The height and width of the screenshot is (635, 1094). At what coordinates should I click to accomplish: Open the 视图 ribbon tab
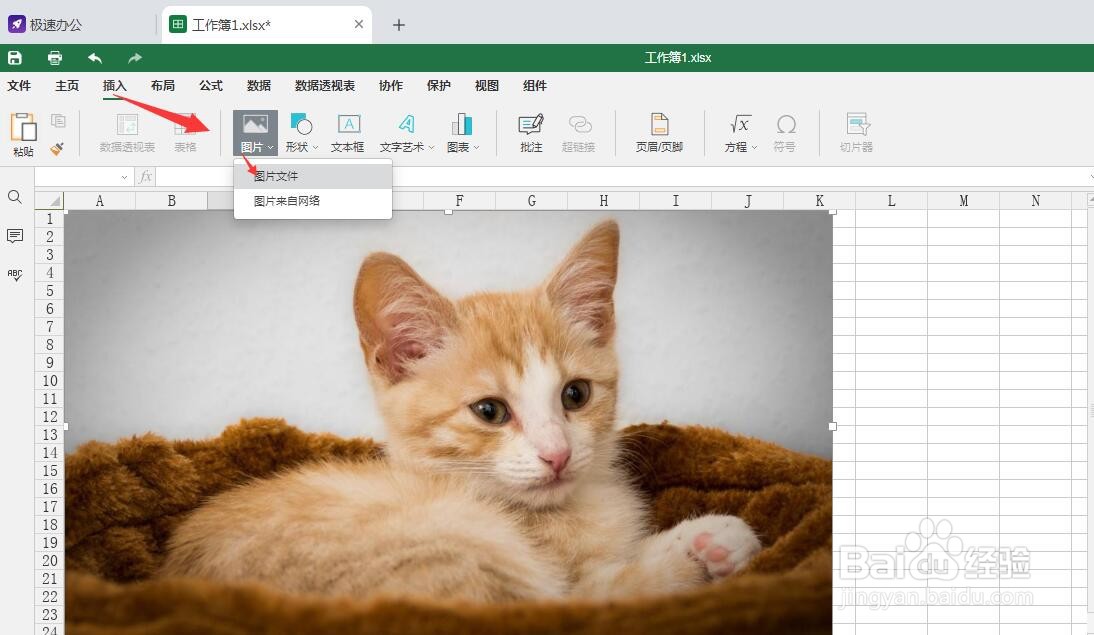[486, 85]
